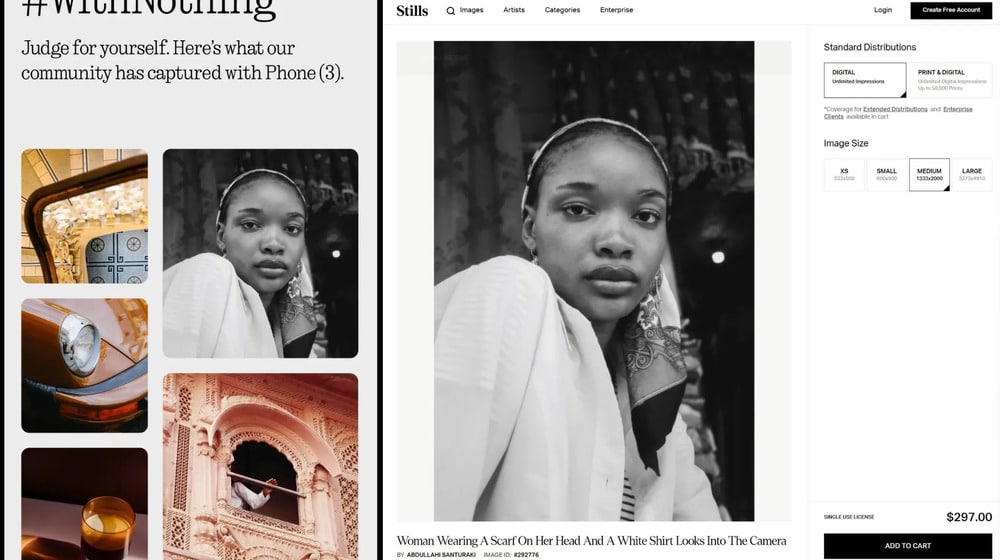Image resolution: width=1000 pixels, height=560 pixels.
Task: Click the Add To Cart button
Action: tap(908, 546)
